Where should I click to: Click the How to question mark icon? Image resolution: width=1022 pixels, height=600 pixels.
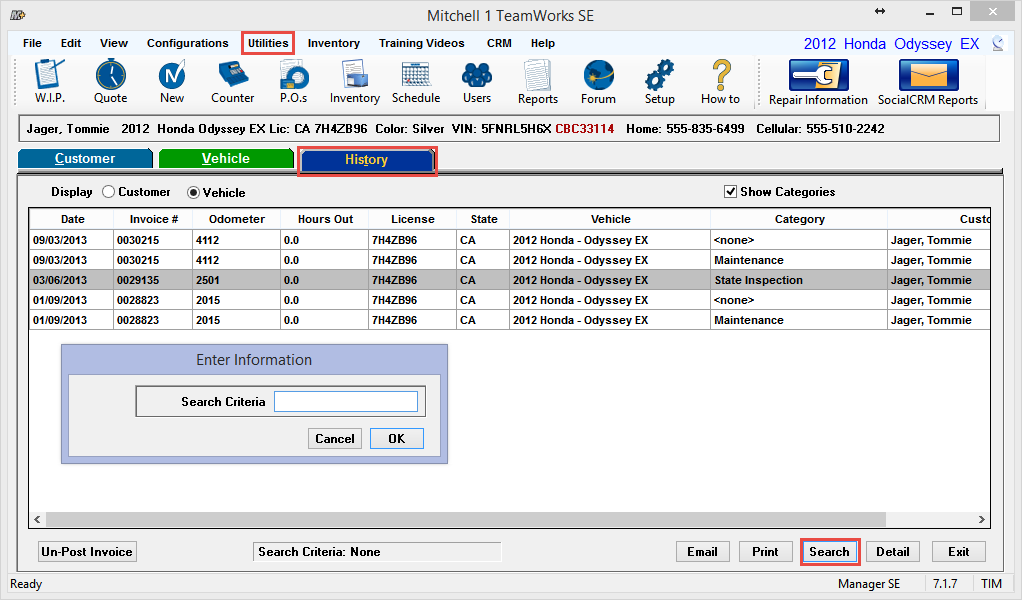[x=720, y=81]
